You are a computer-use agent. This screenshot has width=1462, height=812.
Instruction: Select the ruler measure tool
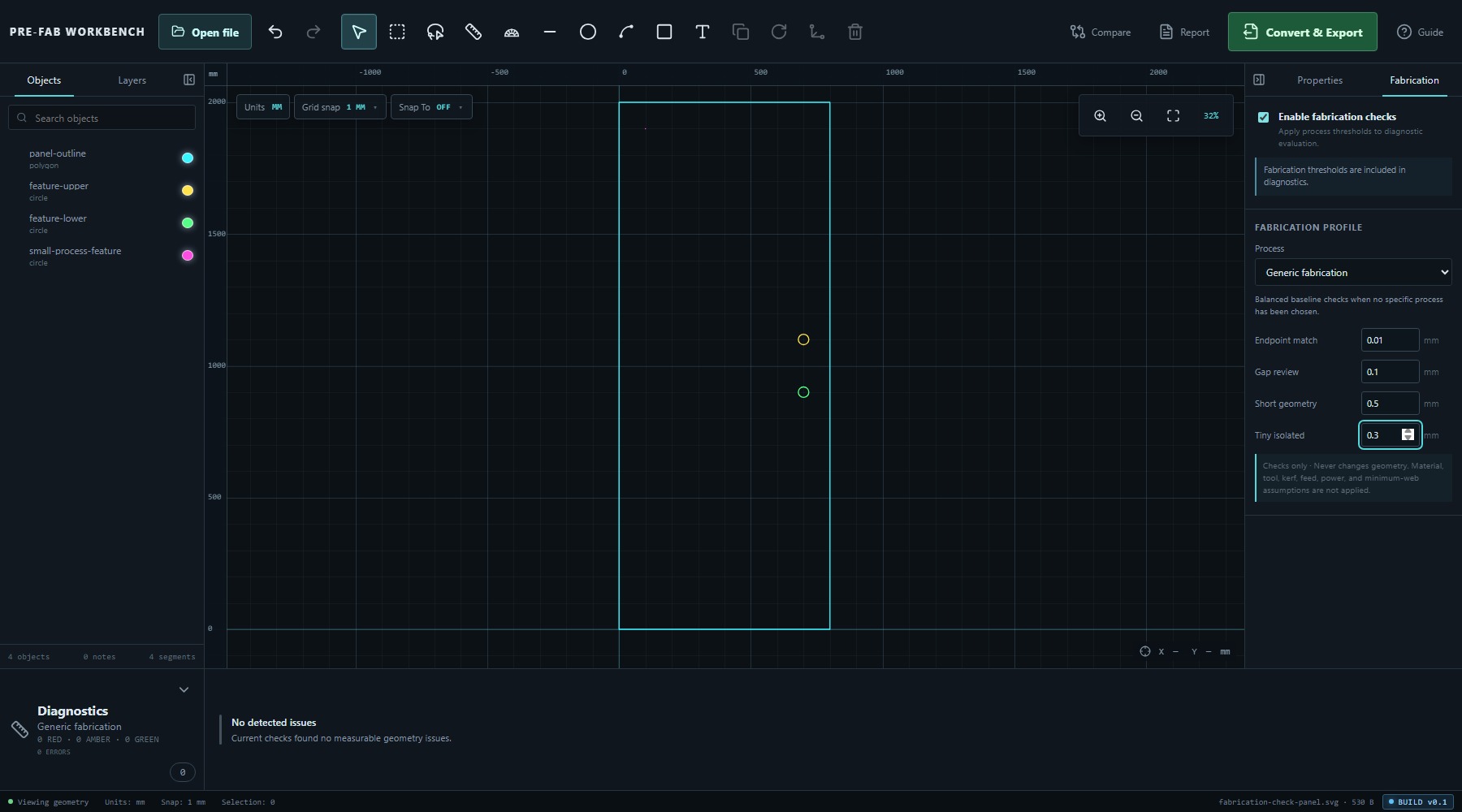coord(474,32)
